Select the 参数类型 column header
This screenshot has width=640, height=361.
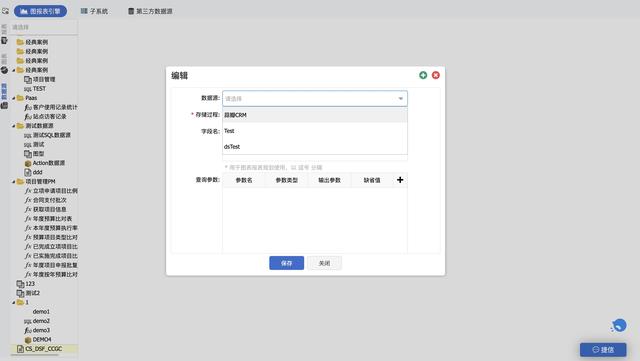[287, 180]
